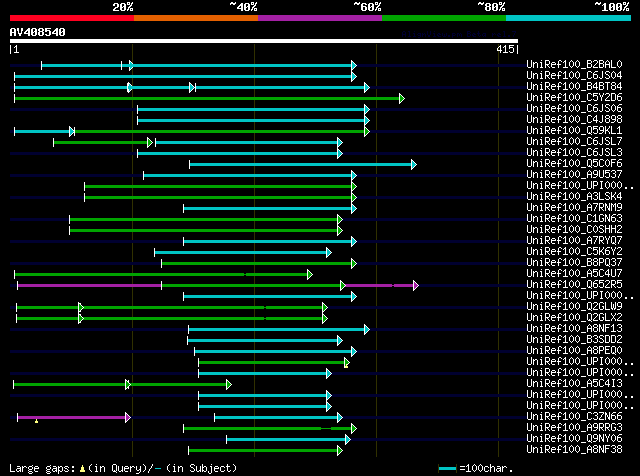Select the UniRef100_Q9NY06 label
Screen dimensions: 640x476
[574, 439]
